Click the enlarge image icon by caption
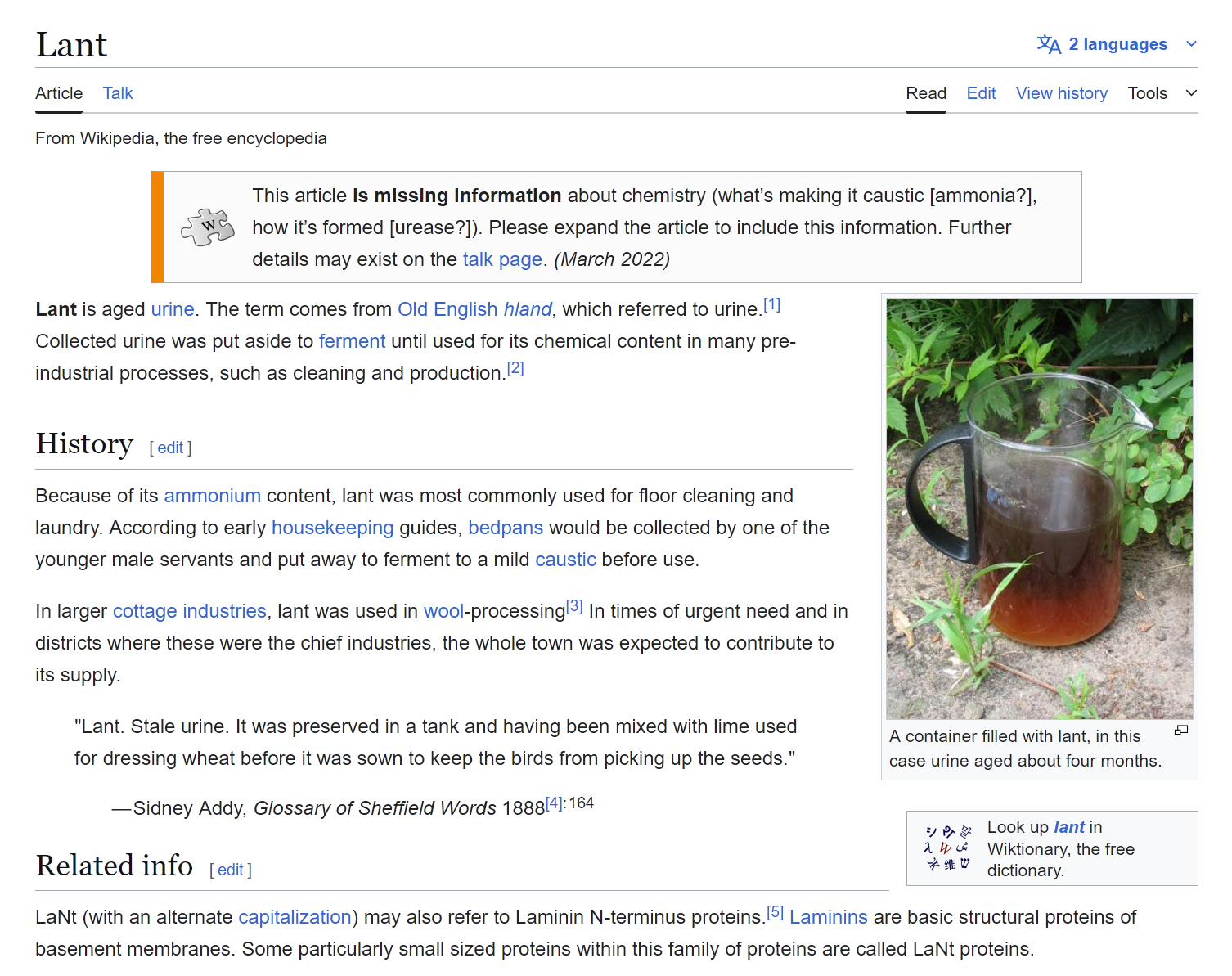The image size is (1232, 976). point(1181,730)
